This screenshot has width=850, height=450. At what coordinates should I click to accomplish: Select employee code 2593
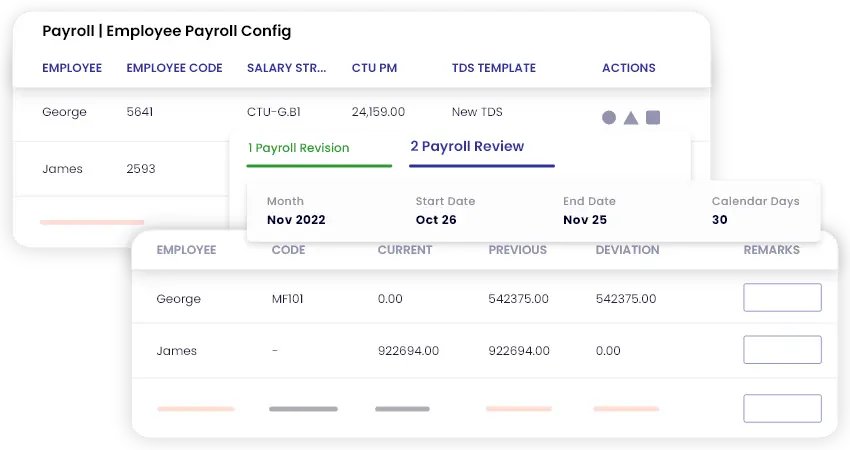[141, 169]
